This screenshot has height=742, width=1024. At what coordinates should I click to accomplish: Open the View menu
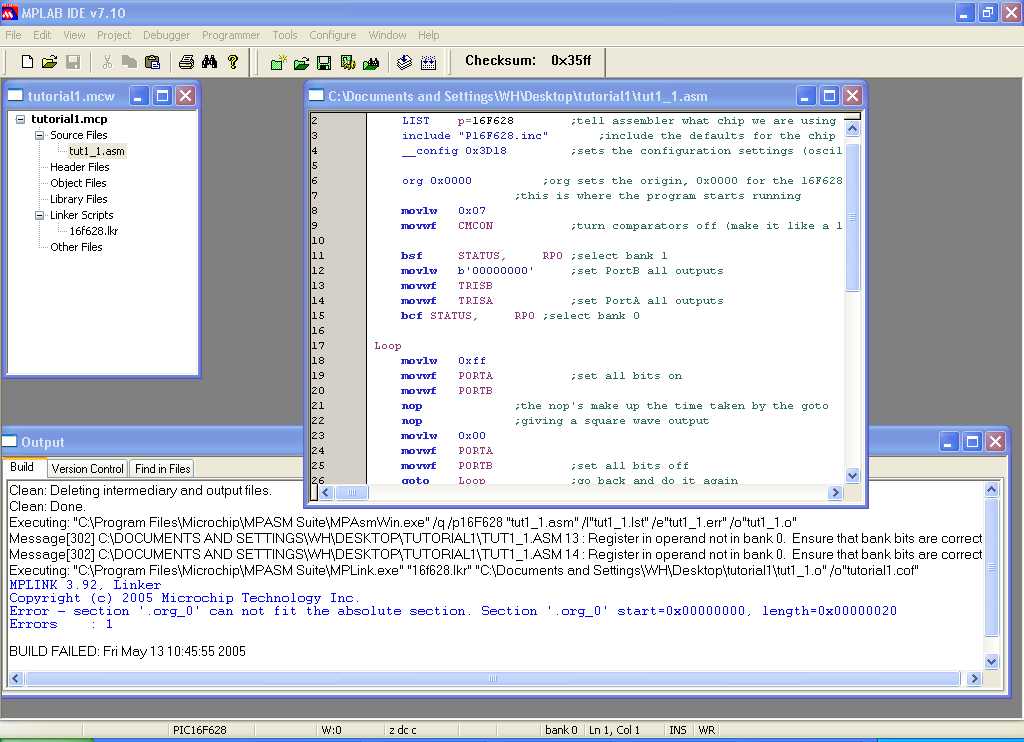point(74,35)
